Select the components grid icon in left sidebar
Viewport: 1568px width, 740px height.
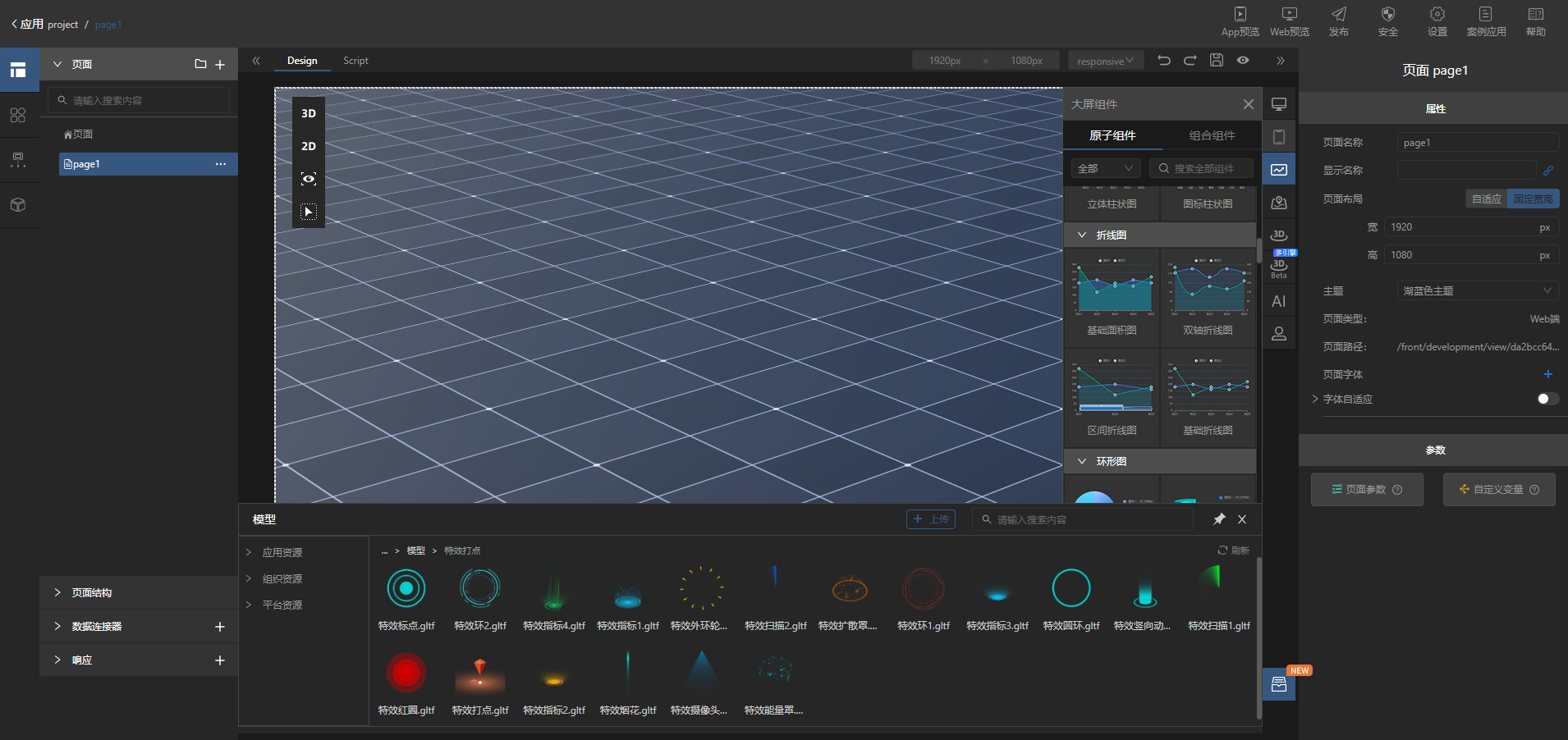[18, 115]
